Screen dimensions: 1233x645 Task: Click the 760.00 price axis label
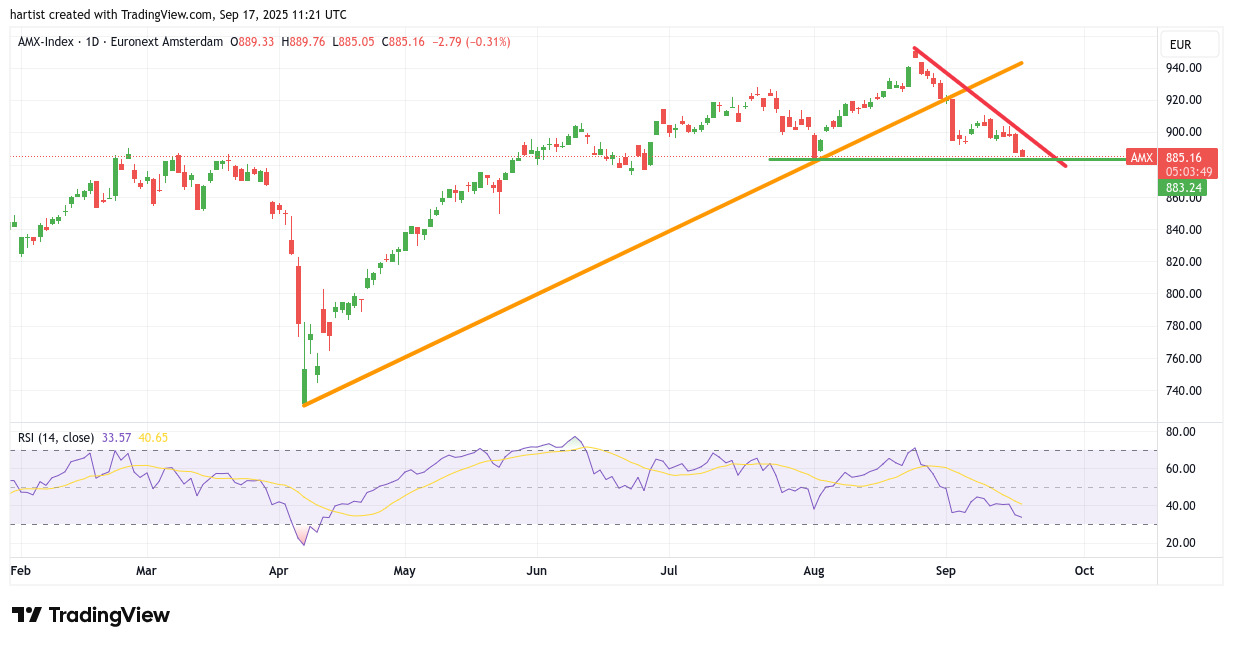(x=1183, y=358)
